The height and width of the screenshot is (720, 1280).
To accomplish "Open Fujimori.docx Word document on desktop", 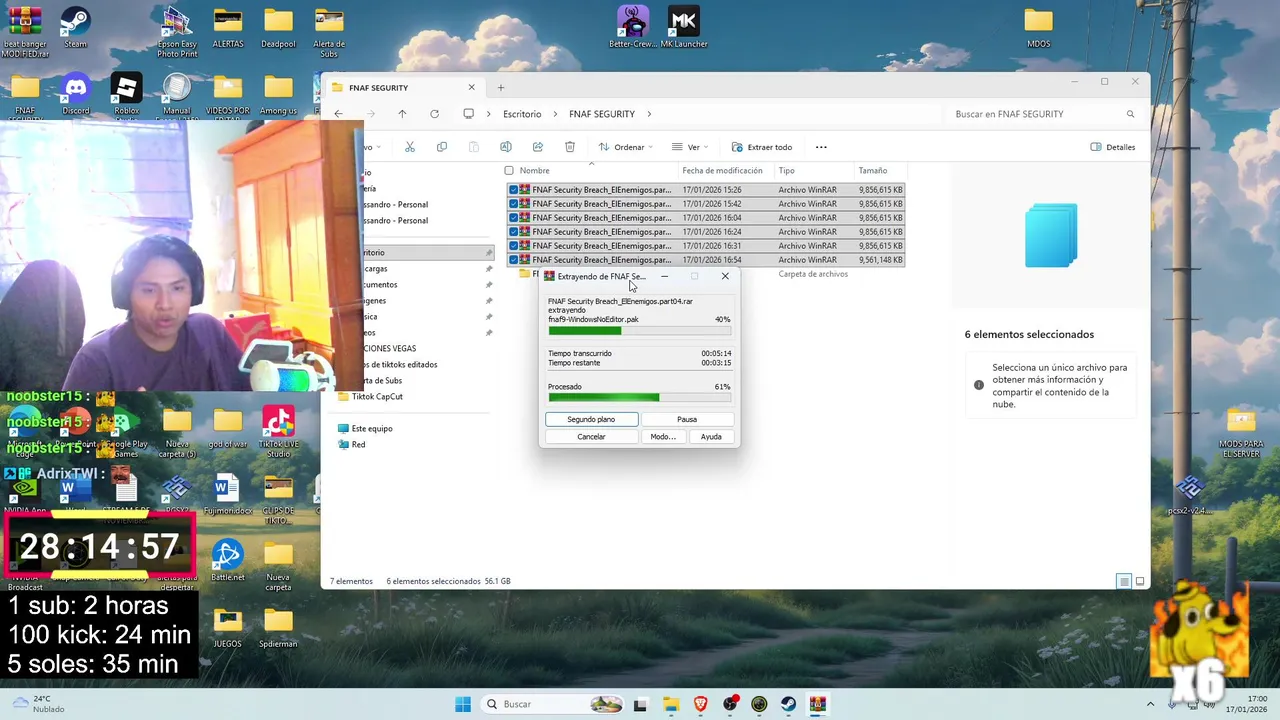I will pyautogui.click(x=227, y=495).
